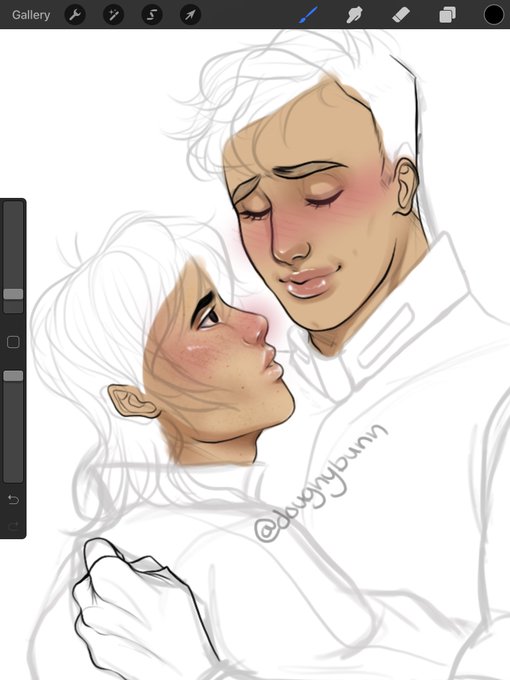510x680 pixels.
Task: Open the Layers panel
Action: tap(447, 15)
